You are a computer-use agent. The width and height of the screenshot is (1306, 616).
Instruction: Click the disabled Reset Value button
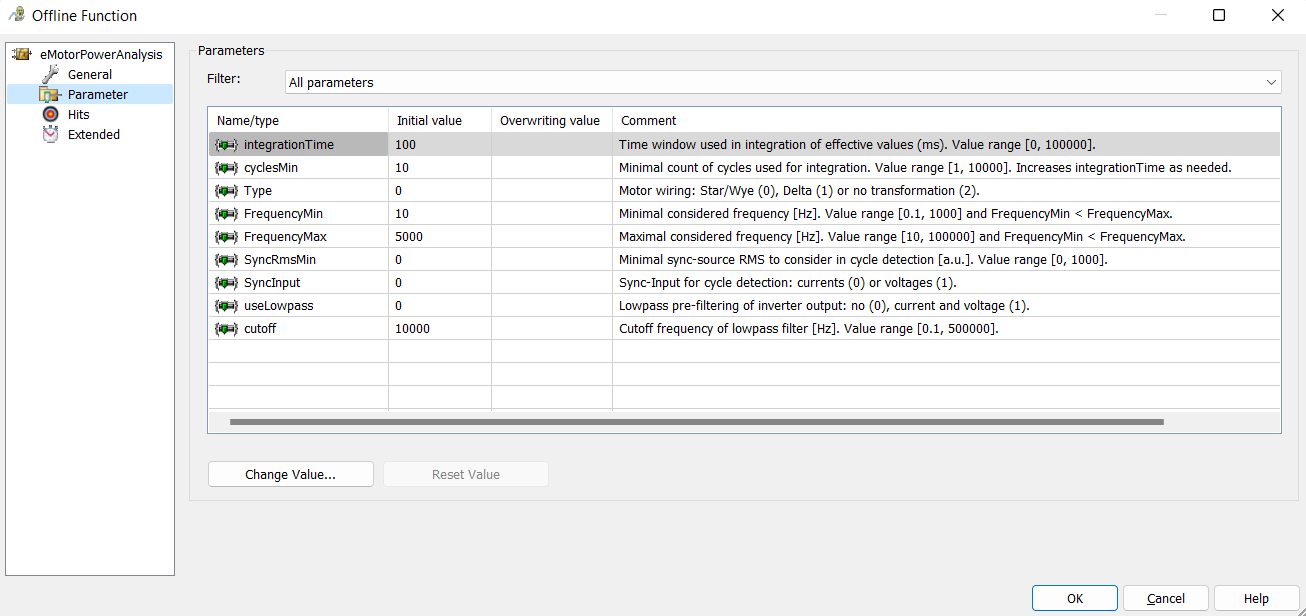pos(466,475)
